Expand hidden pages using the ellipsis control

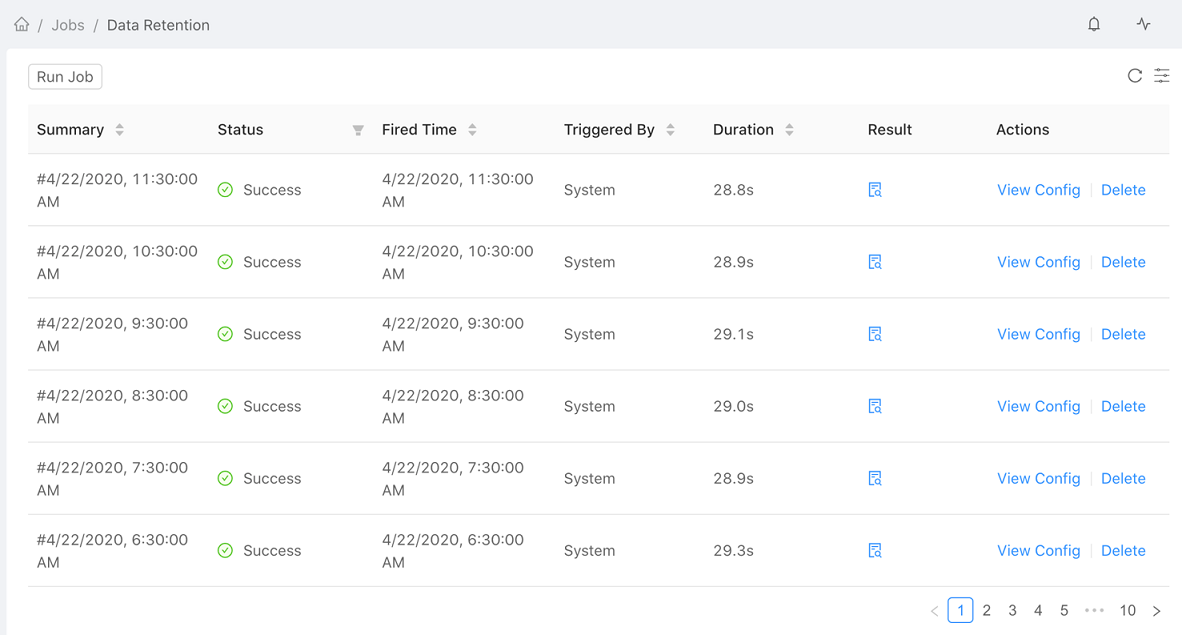tap(1094, 610)
